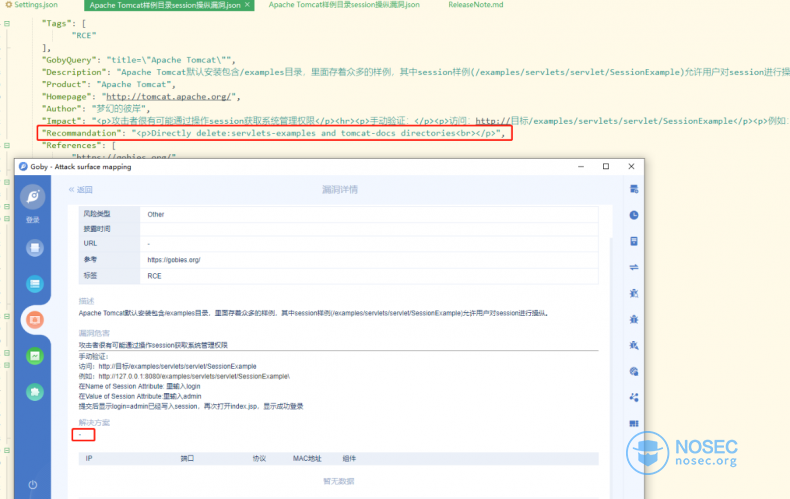The width and height of the screenshot is (790, 499).
Task: Click the second bug icon in the right toolbar
Action: [634, 319]
